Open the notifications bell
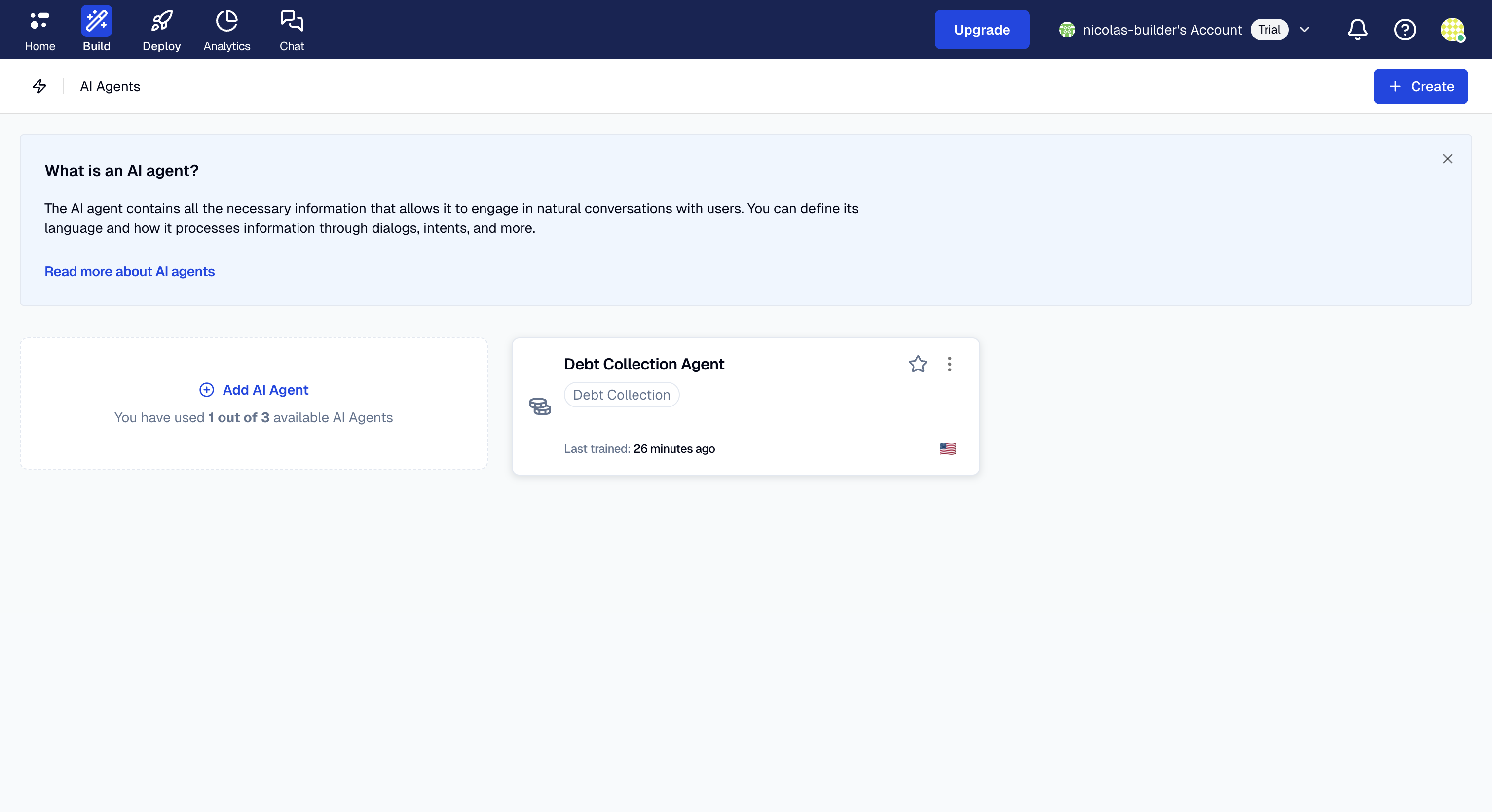1492x812 pixels. [x=1357, y=30]
